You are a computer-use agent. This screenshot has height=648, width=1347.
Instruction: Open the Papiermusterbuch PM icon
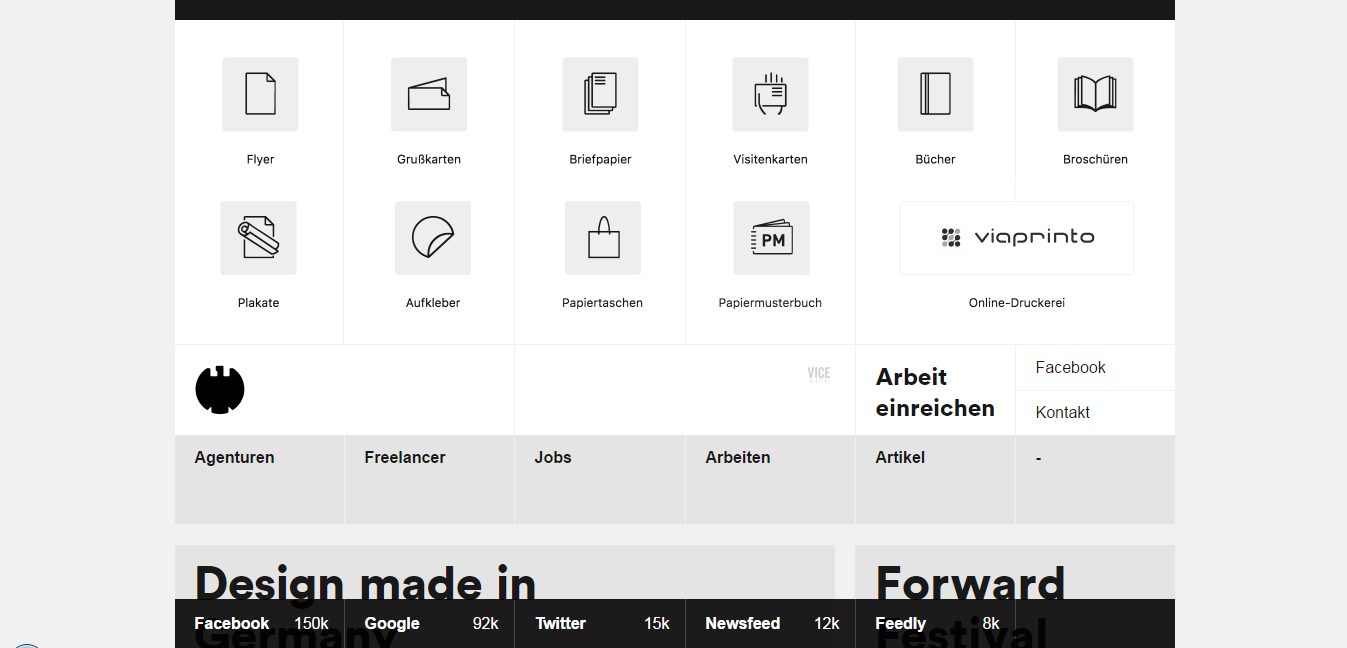point(771,238)
